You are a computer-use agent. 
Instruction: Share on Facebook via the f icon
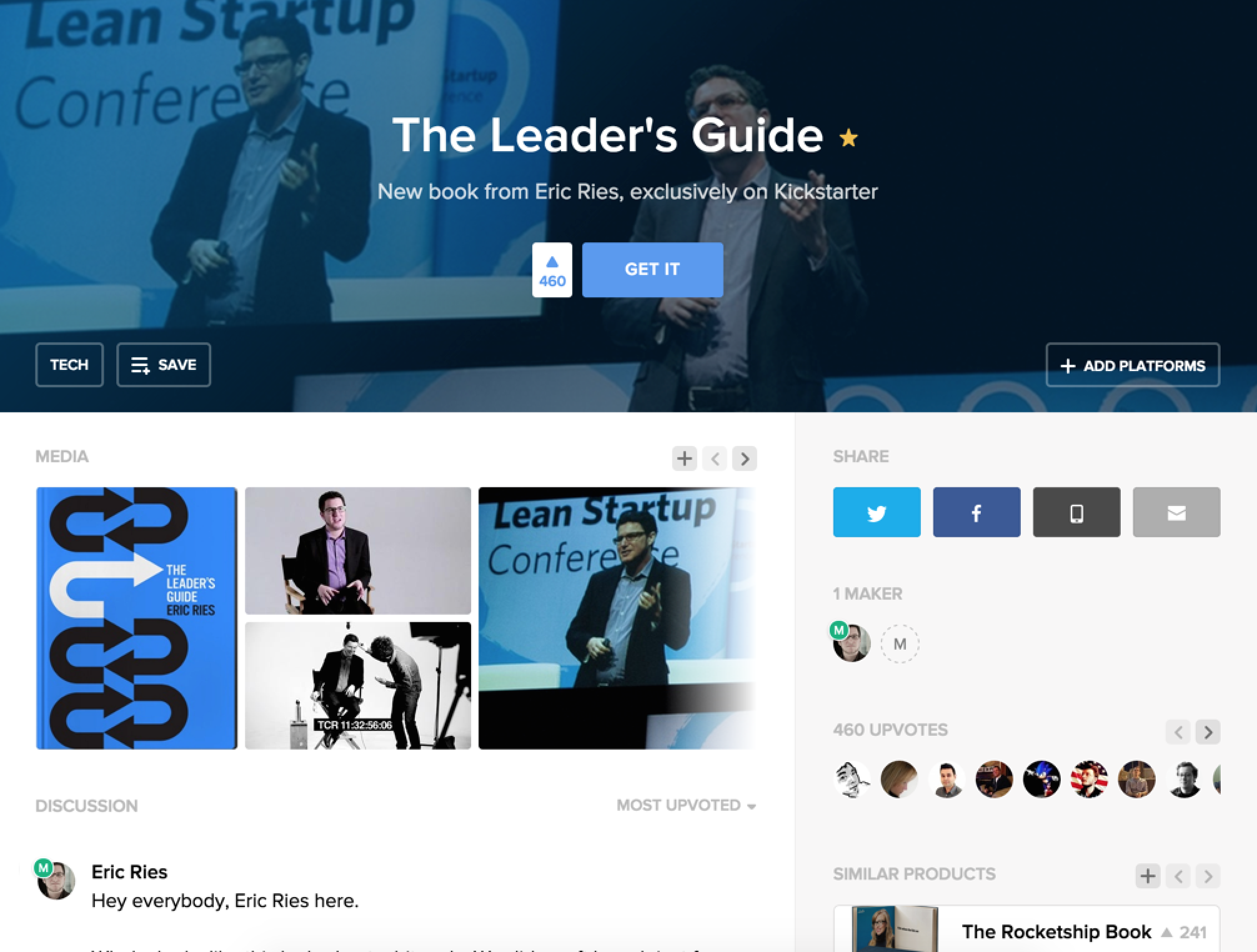tap(976, 512)
